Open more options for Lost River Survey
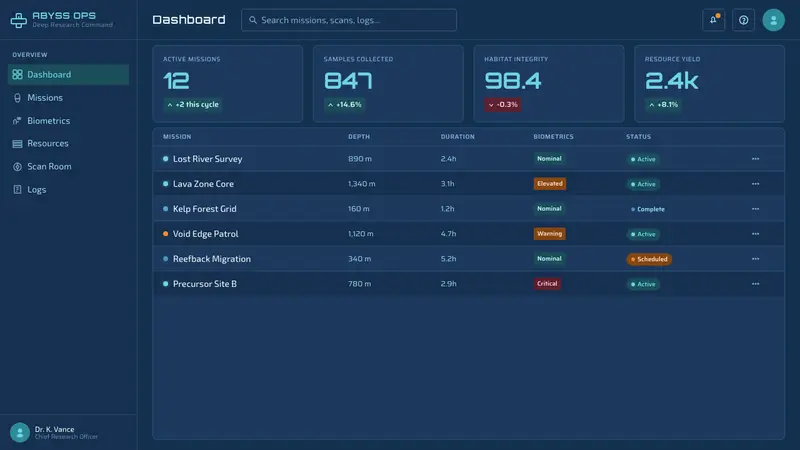Screen dimensions: 800x450 click(x=755, y=159)
